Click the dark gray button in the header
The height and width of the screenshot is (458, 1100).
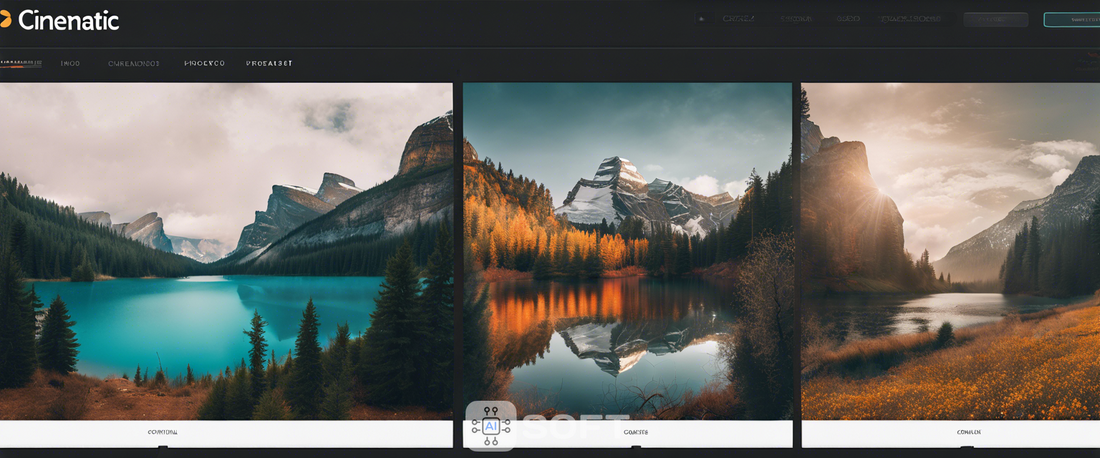pos(995,19)
